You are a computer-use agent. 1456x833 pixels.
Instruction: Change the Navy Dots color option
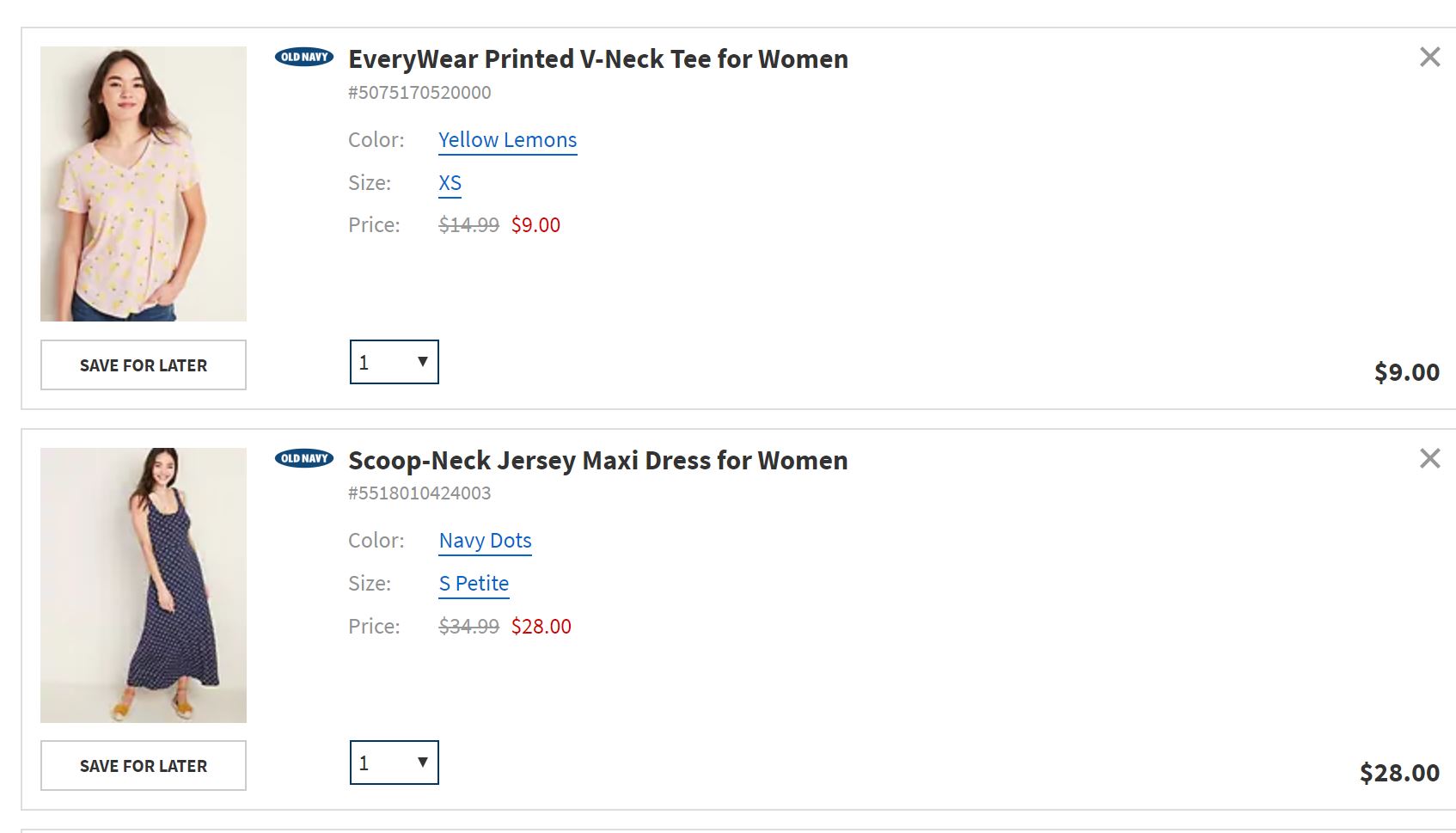(485, 541)
